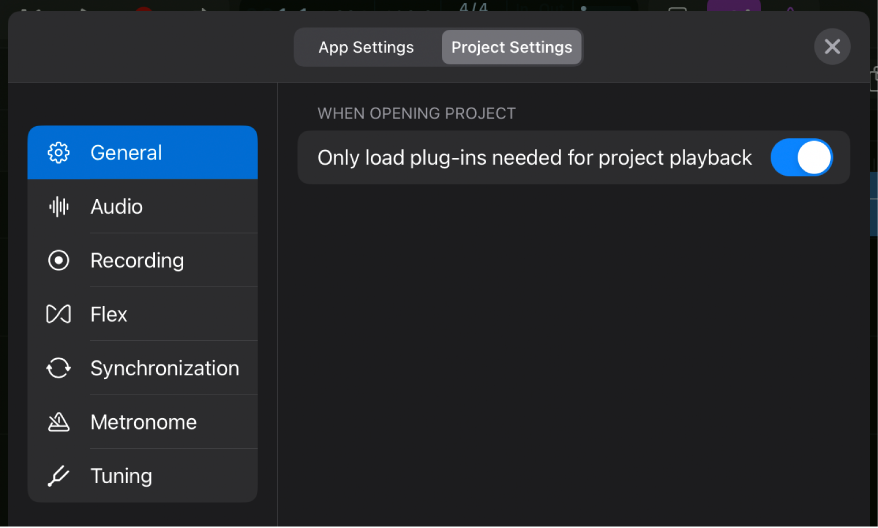Click the 'WHEN OPENING PROJECT' section heading
878x528 pixels.
(x=417, y=114)
